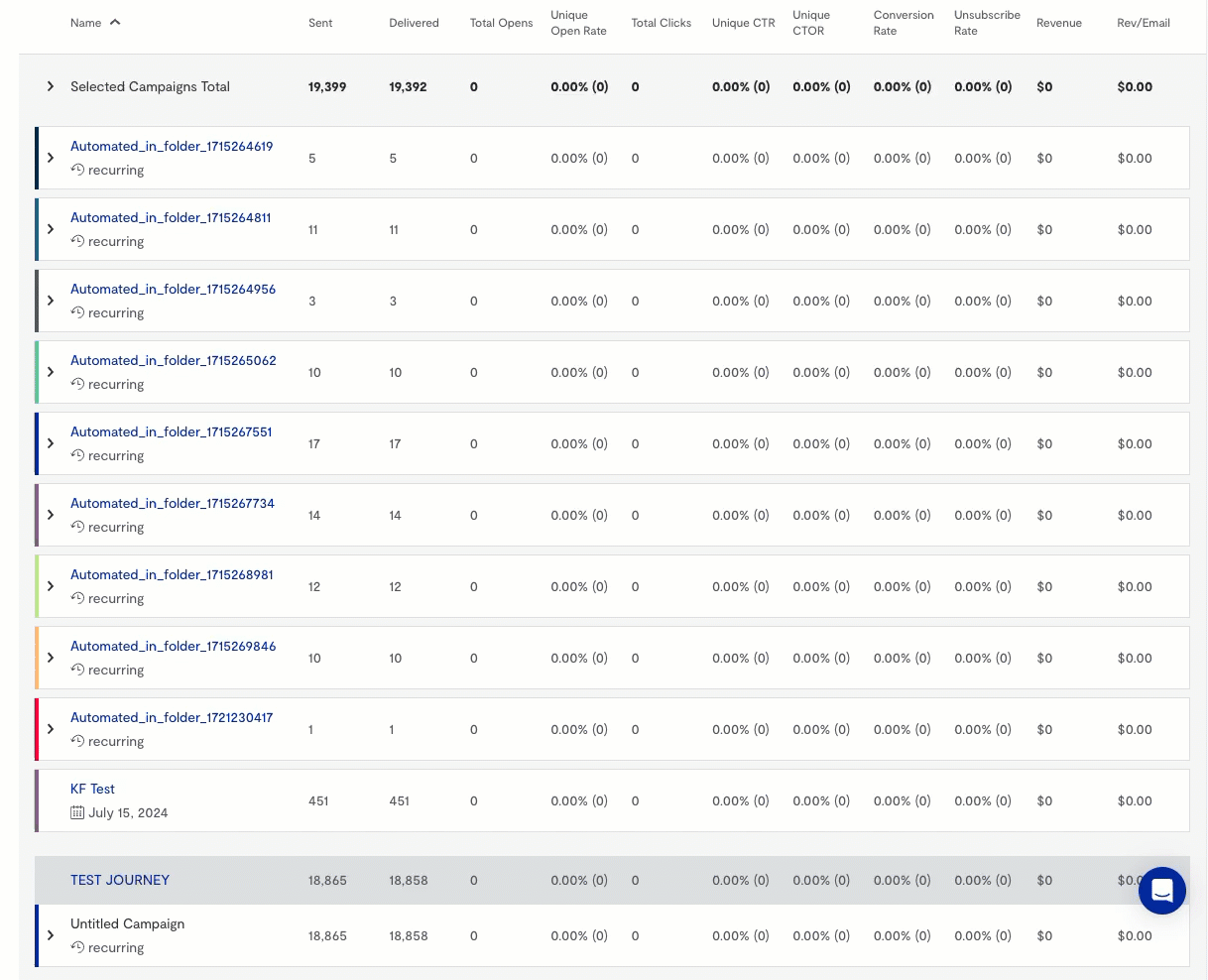The height and width of the screenshot is (980, 1208).
Task: Sort by the Total Opens column header
Action: coord(501,23)
